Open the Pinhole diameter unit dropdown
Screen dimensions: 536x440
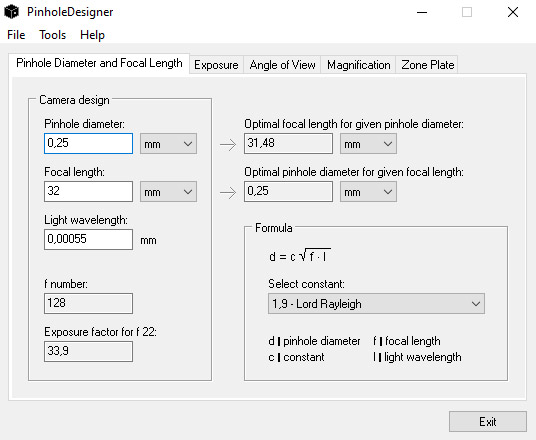(x=168, y=144)
